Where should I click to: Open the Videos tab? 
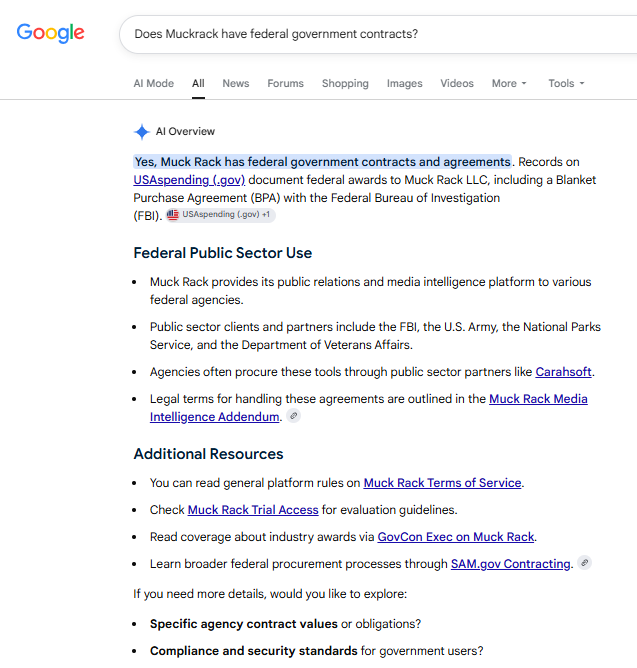457,84
